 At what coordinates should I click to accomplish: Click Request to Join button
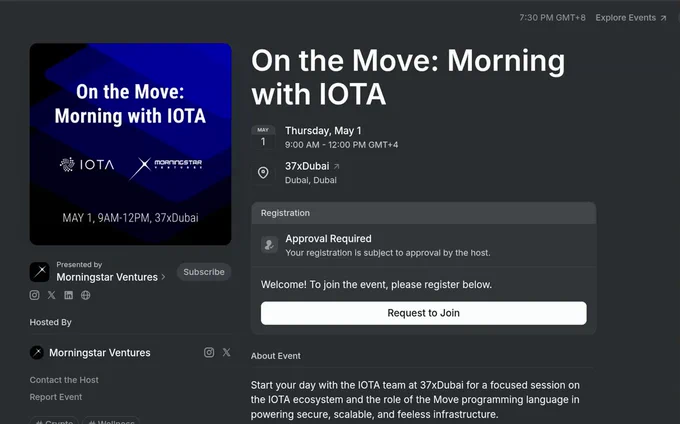(424, 313)
